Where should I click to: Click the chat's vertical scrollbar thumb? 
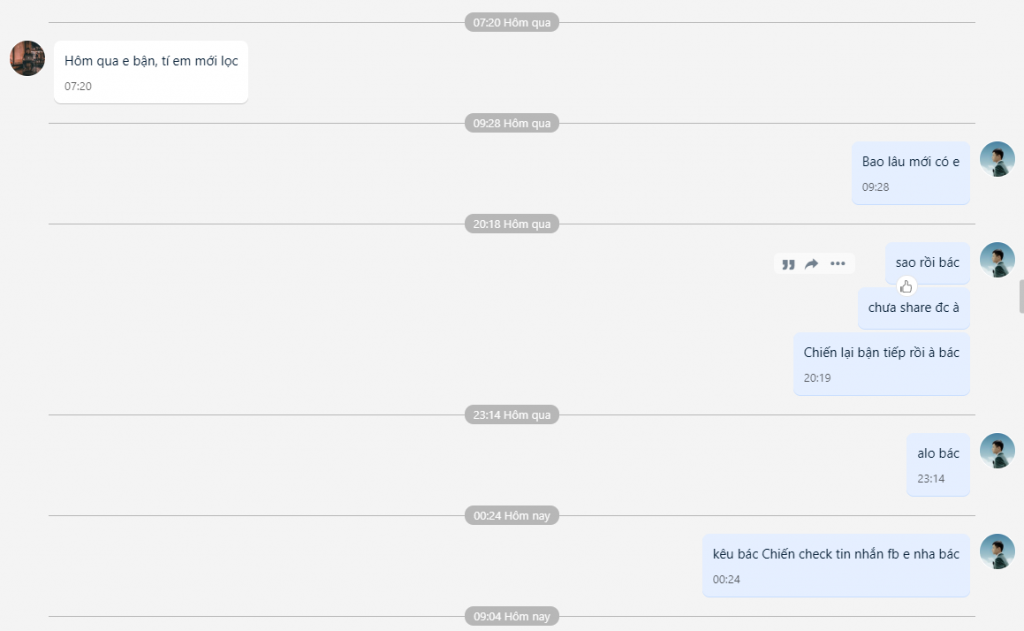[x=1020, y=297]
